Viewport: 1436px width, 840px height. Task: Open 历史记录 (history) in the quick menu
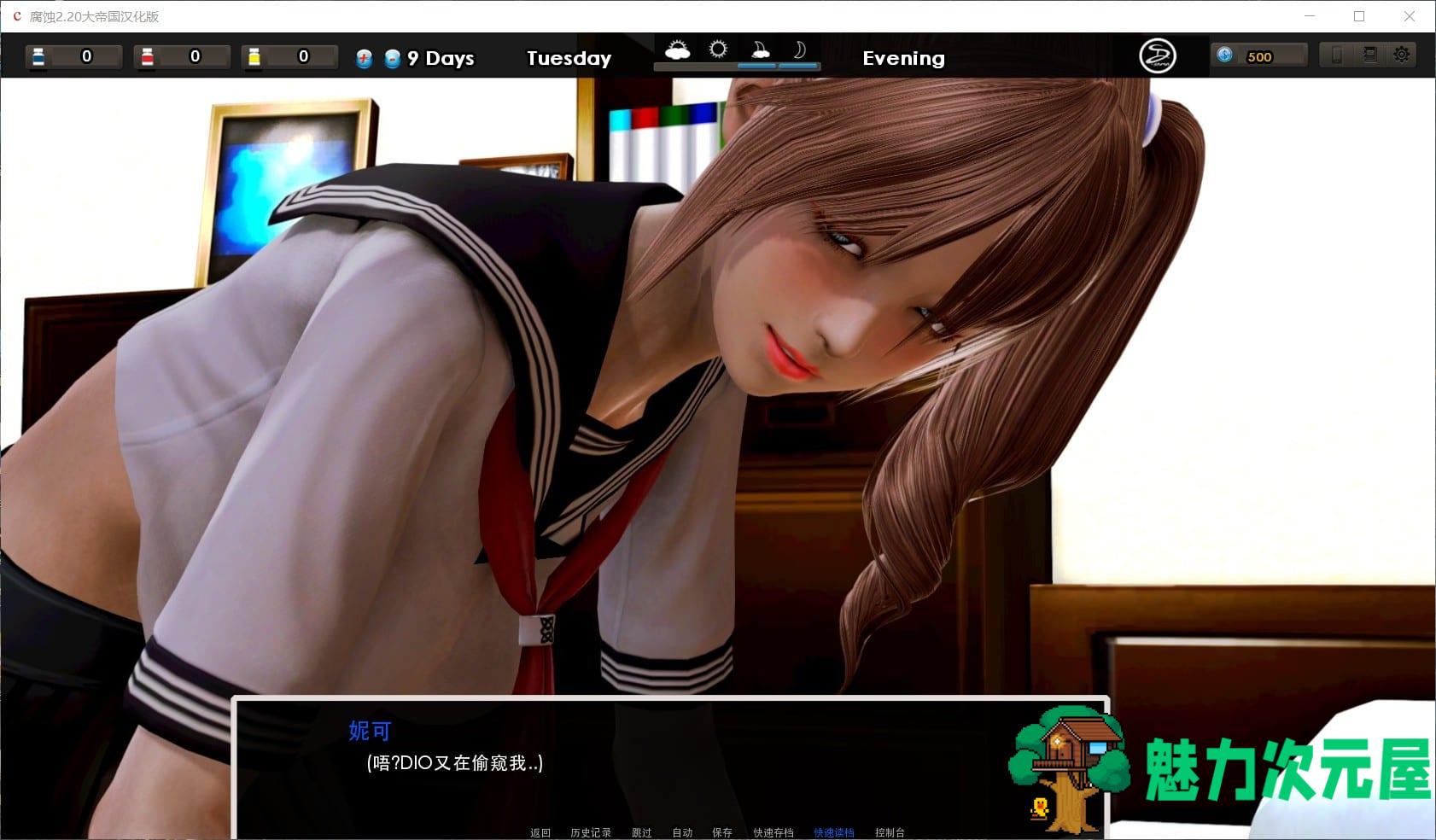coord(591,832)
